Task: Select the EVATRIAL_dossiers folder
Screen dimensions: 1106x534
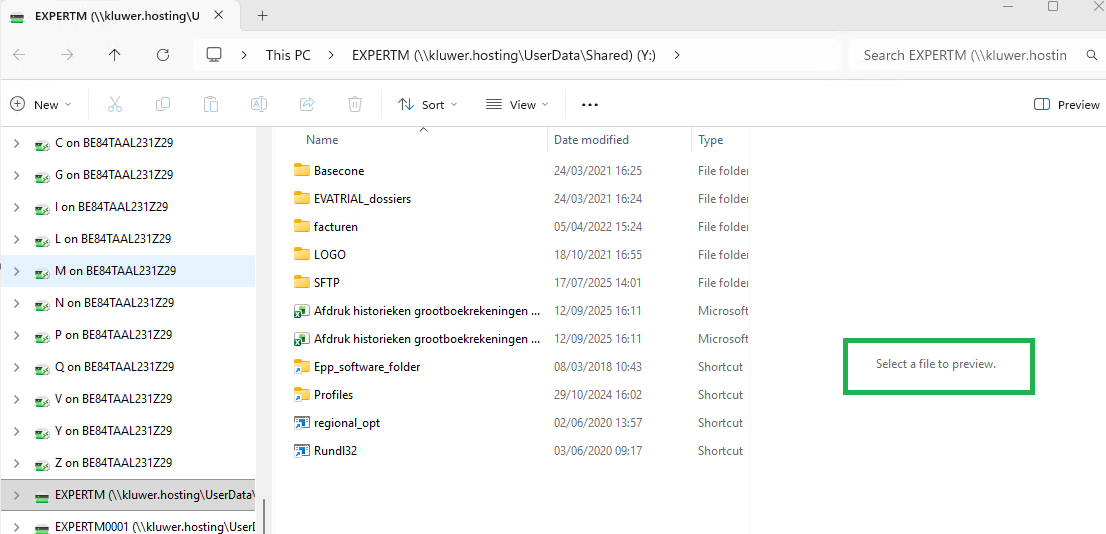Action: tap(362, 199)
